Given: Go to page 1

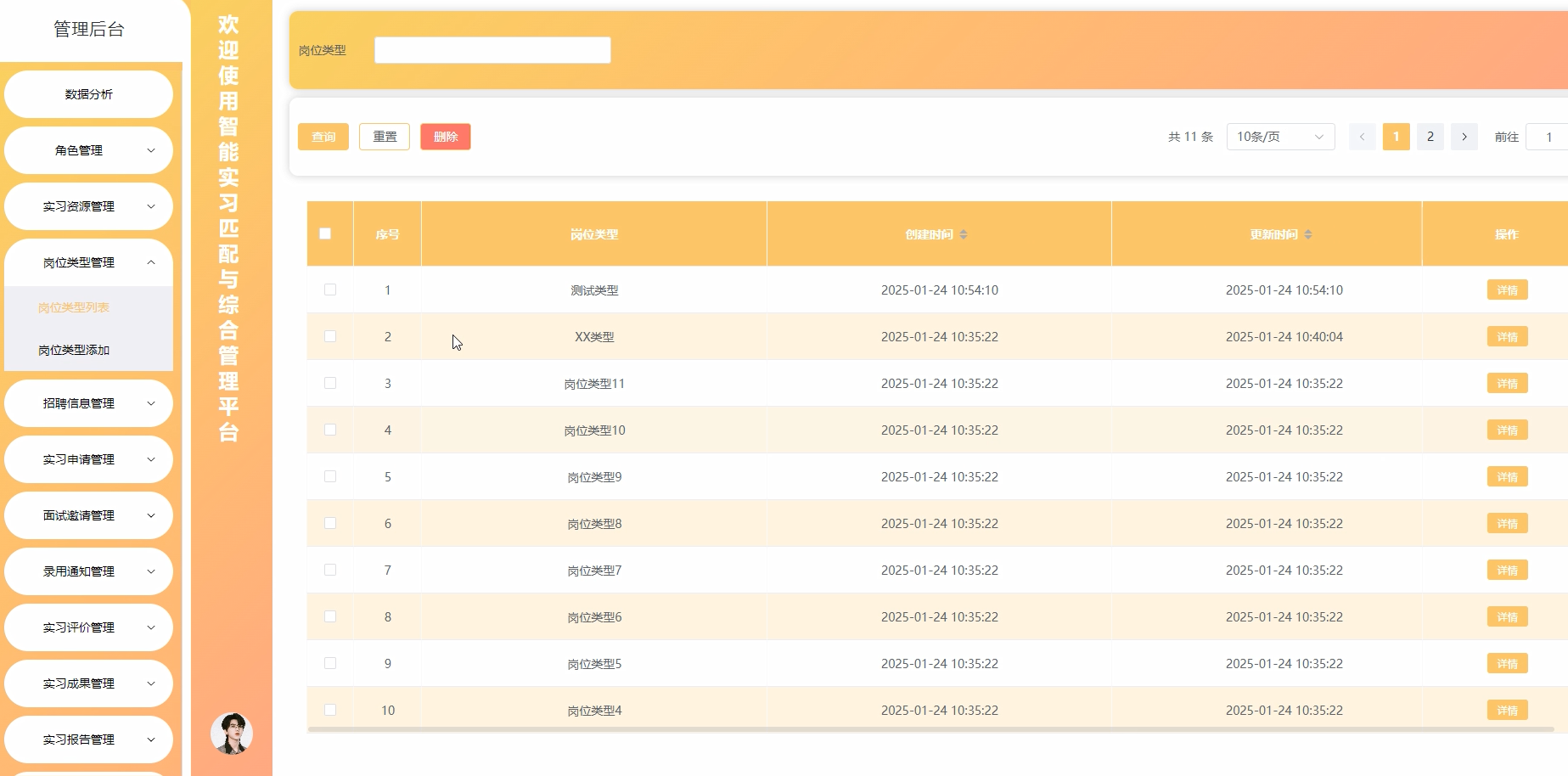Looking at the screenshot, I should [x=1397, y=137].
